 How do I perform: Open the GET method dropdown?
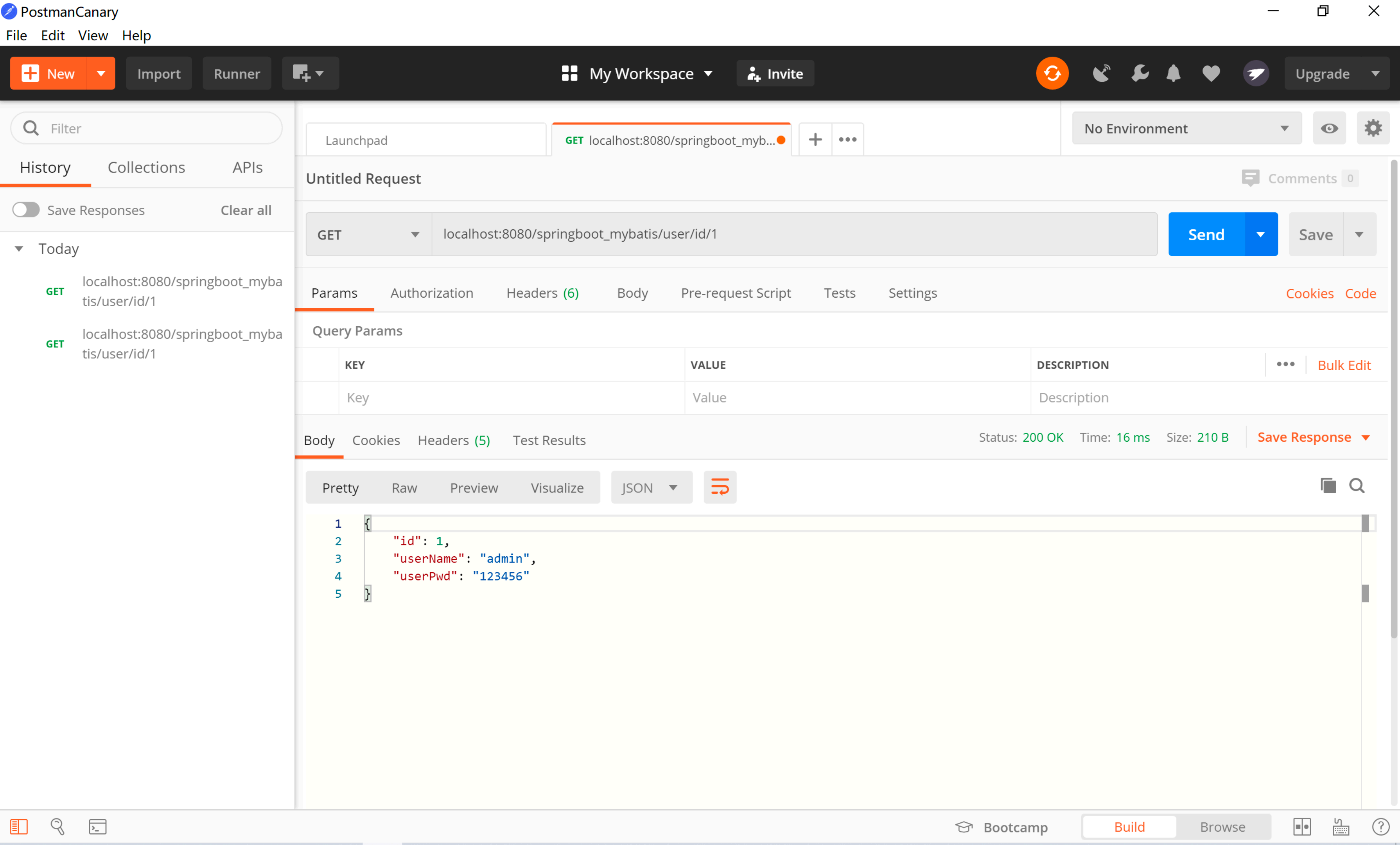pos(368,234)
